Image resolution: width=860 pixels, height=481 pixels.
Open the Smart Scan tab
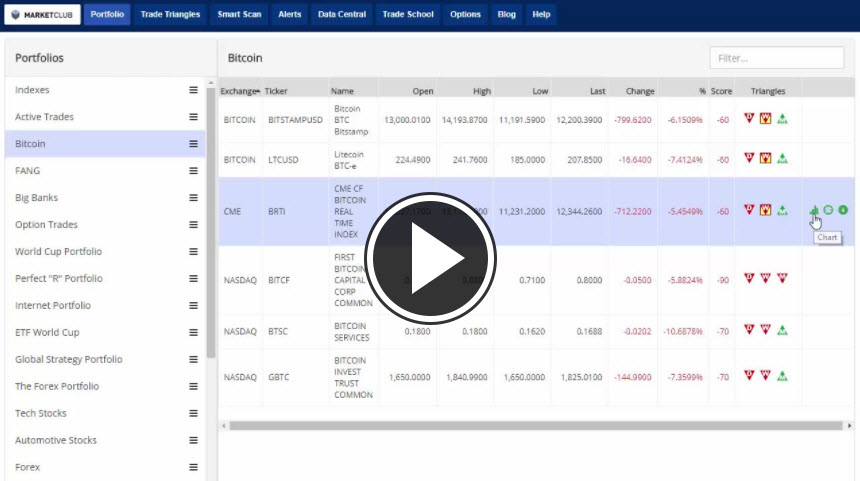coord(239,14)
